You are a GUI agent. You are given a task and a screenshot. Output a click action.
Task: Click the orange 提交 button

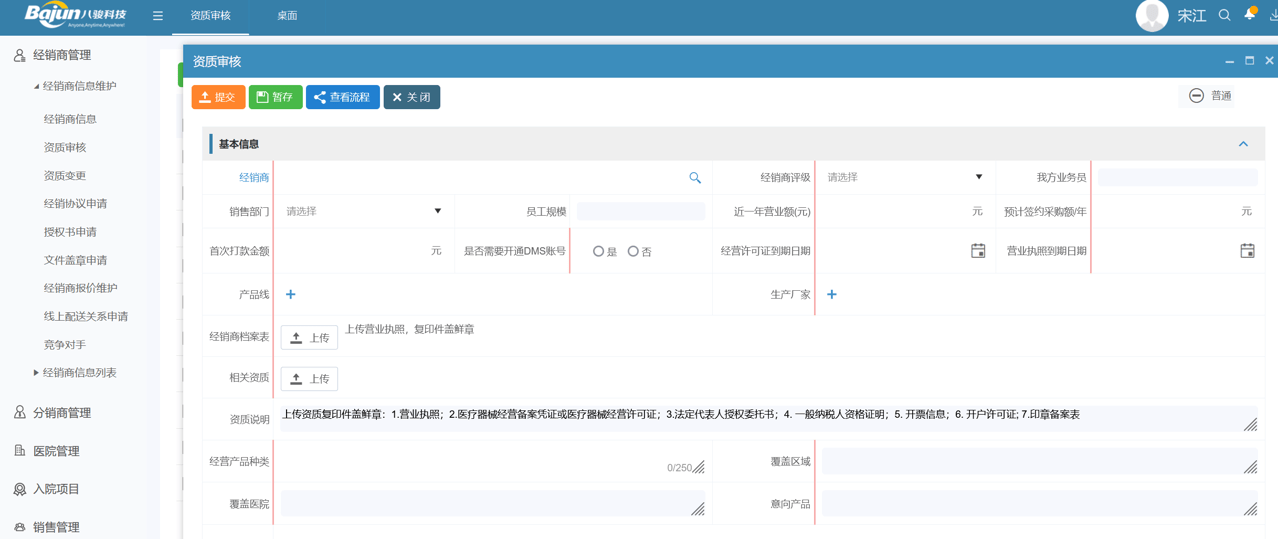(218, 97)
